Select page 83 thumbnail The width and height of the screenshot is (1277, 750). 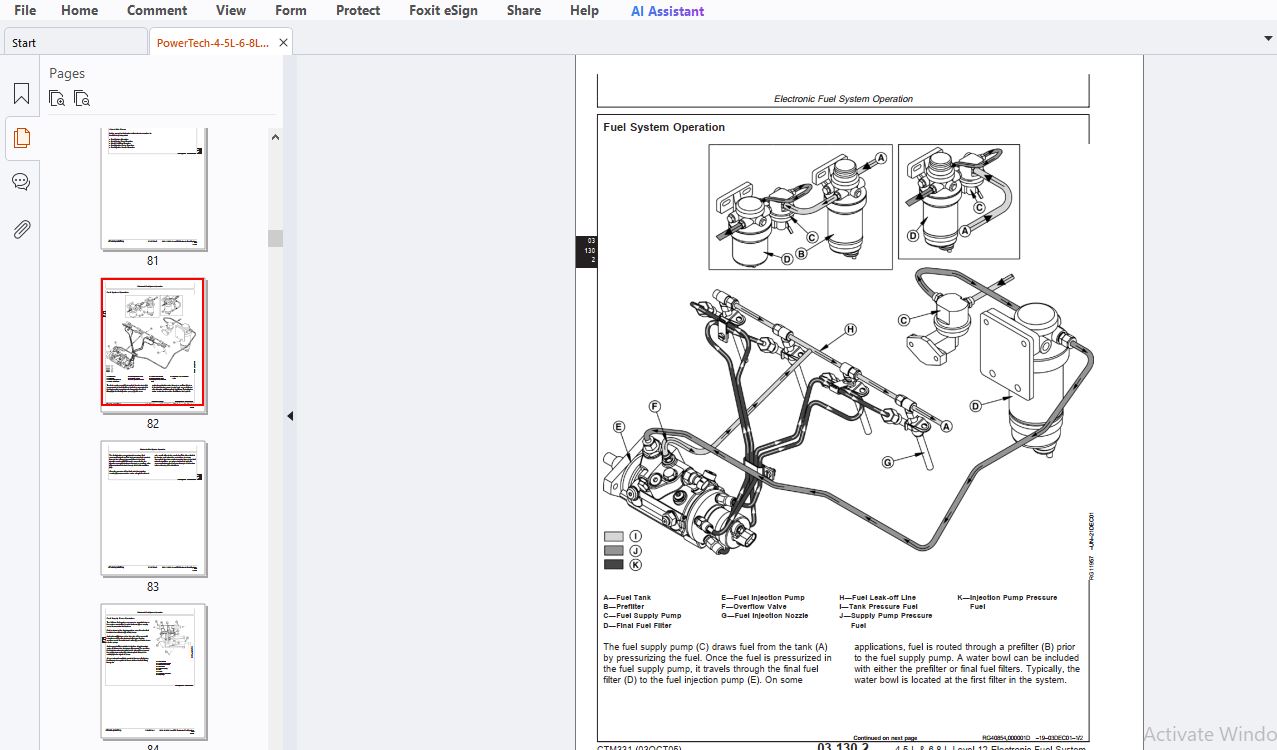tap(153, 509)
